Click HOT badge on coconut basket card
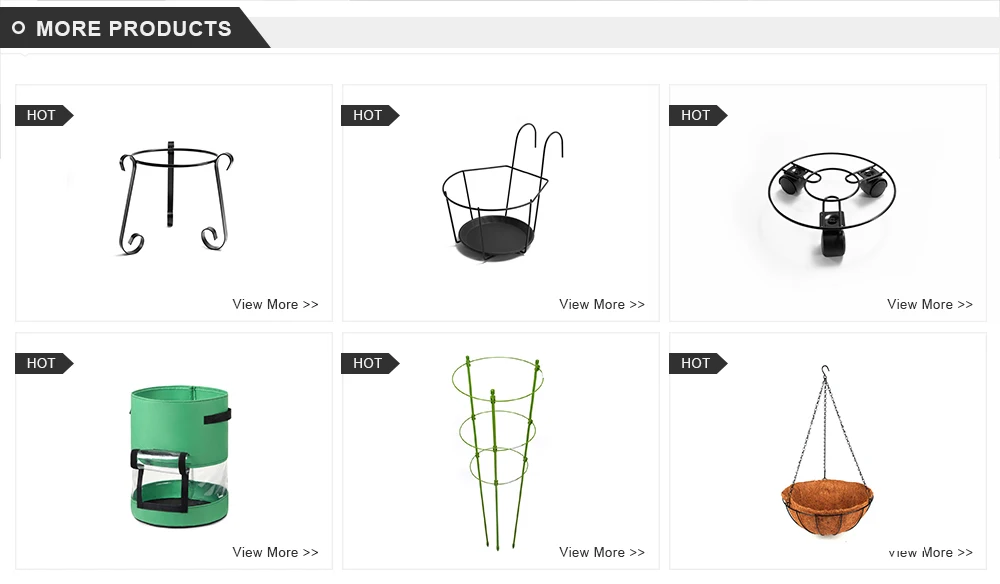Image resolution: width=1000 pixels, height=584 pixels. tap(698, 363)
